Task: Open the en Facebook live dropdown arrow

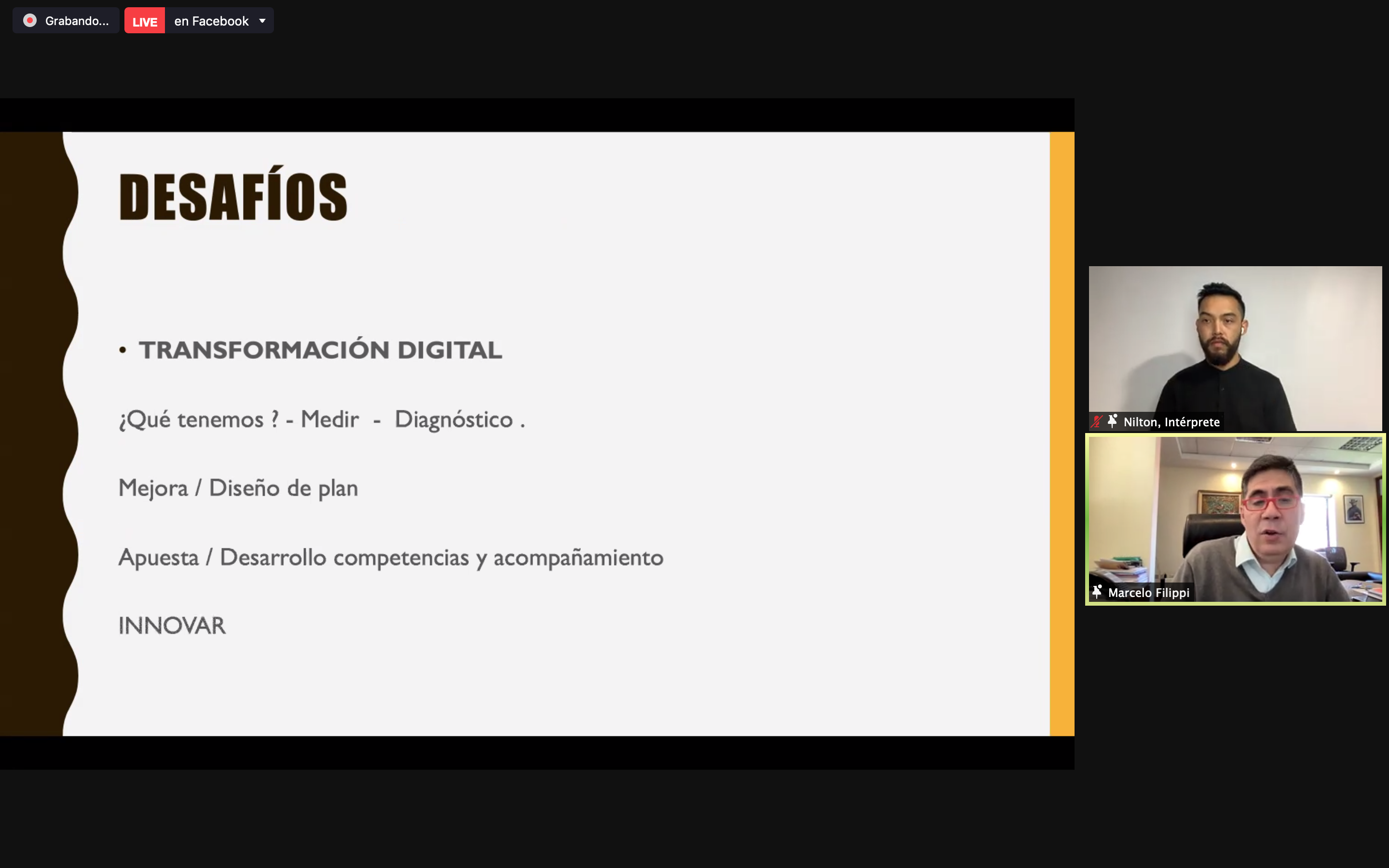Action: pos(262,21)
